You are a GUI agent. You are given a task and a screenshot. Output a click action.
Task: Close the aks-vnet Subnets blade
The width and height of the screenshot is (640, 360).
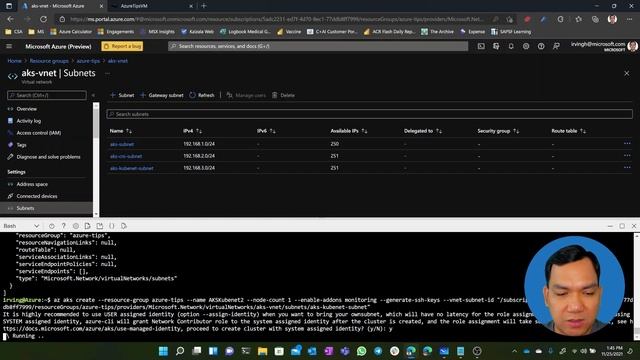point(627,73)
